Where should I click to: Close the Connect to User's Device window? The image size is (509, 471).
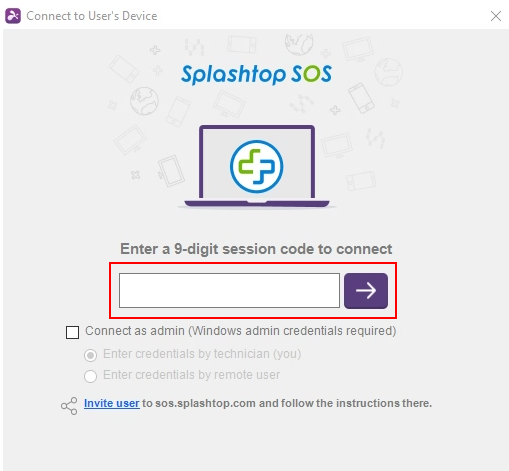click(496, 16)
